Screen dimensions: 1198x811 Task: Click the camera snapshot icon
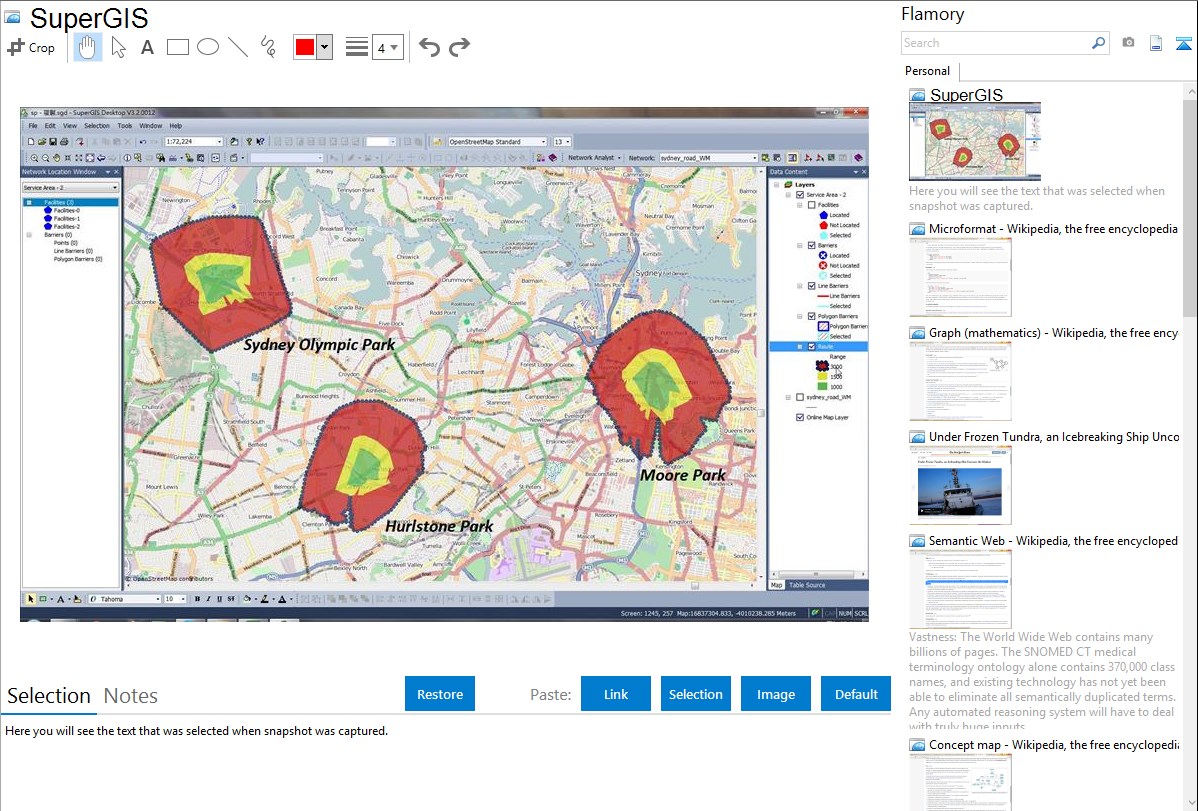pyautogui.click(x=1128, y=43)
